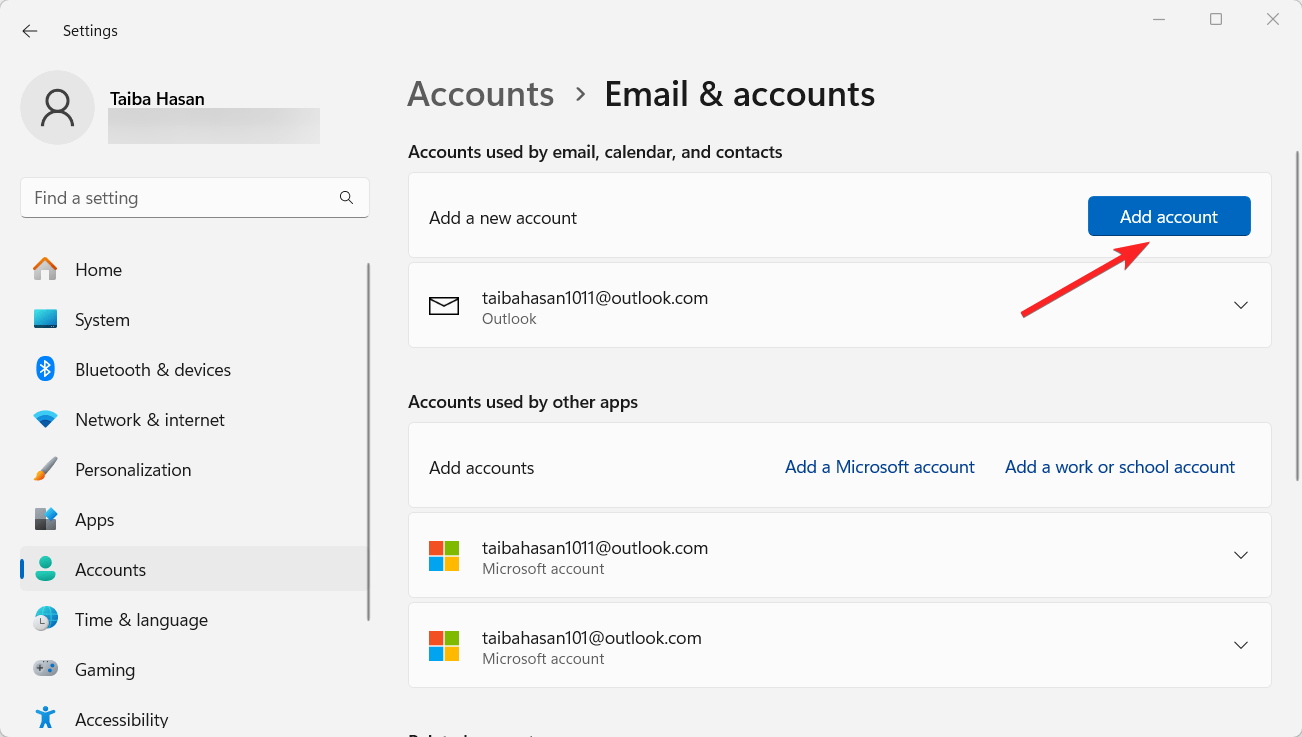Select the System monitor icon
This screenshot has height=737, width=1302.
[x=45, y=320]
